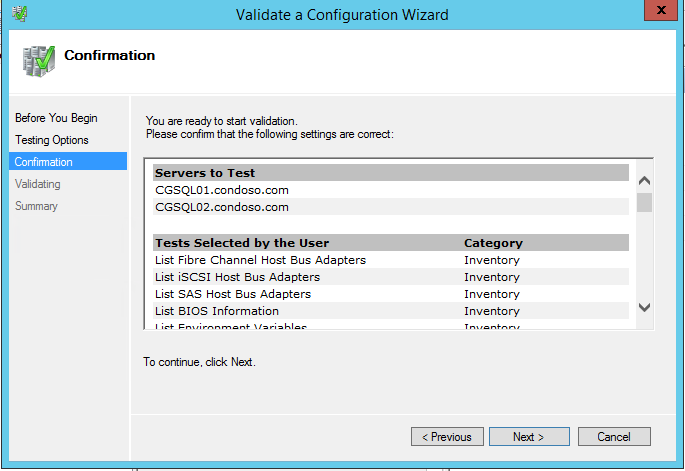
Task: Select the List BIOS Information row
Action: (x=391, y=311)
